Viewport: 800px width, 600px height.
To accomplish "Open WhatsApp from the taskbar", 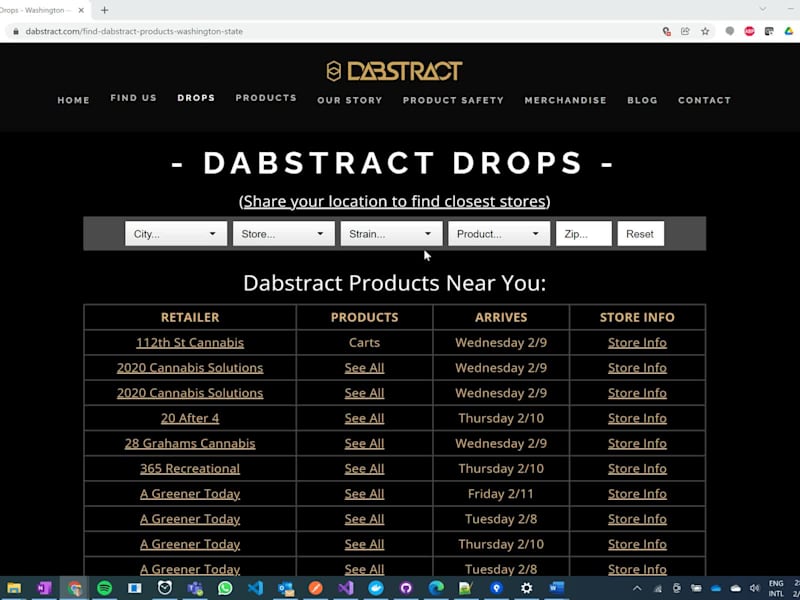I will 225,588.
